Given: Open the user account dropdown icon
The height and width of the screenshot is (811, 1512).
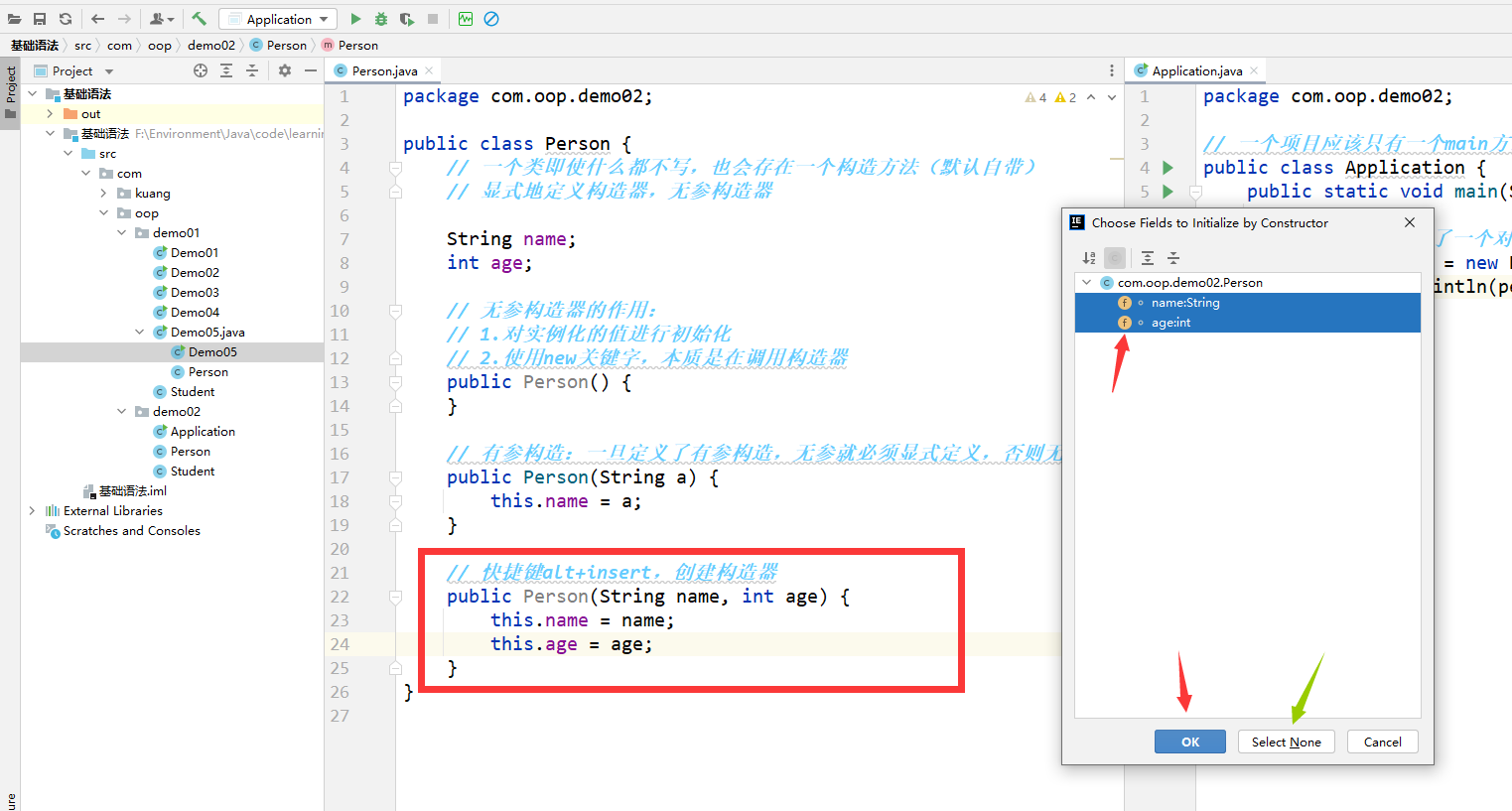Looking at the screenshot, I should (162, 19).
